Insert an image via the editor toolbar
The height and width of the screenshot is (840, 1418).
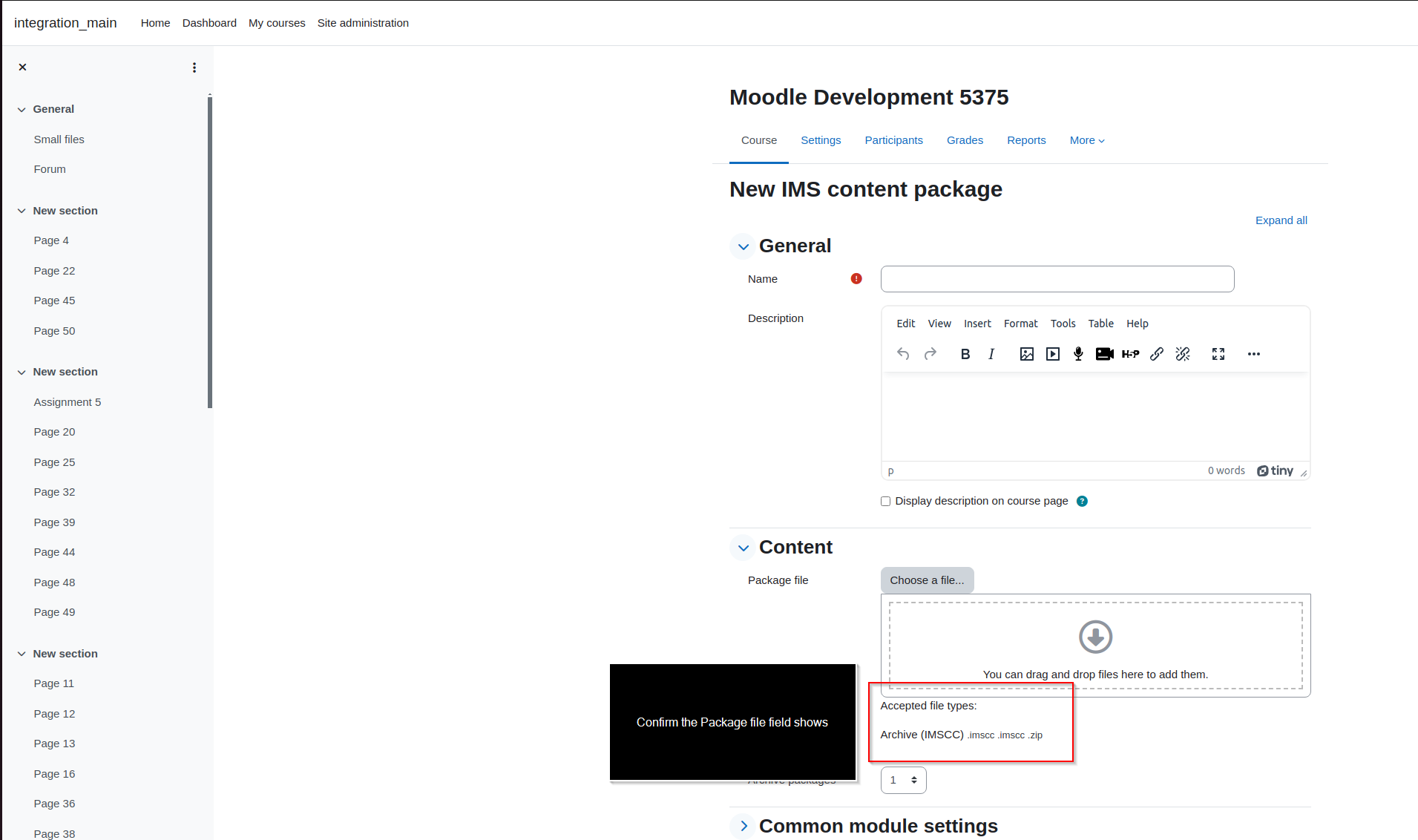(x=1027, y=354)
